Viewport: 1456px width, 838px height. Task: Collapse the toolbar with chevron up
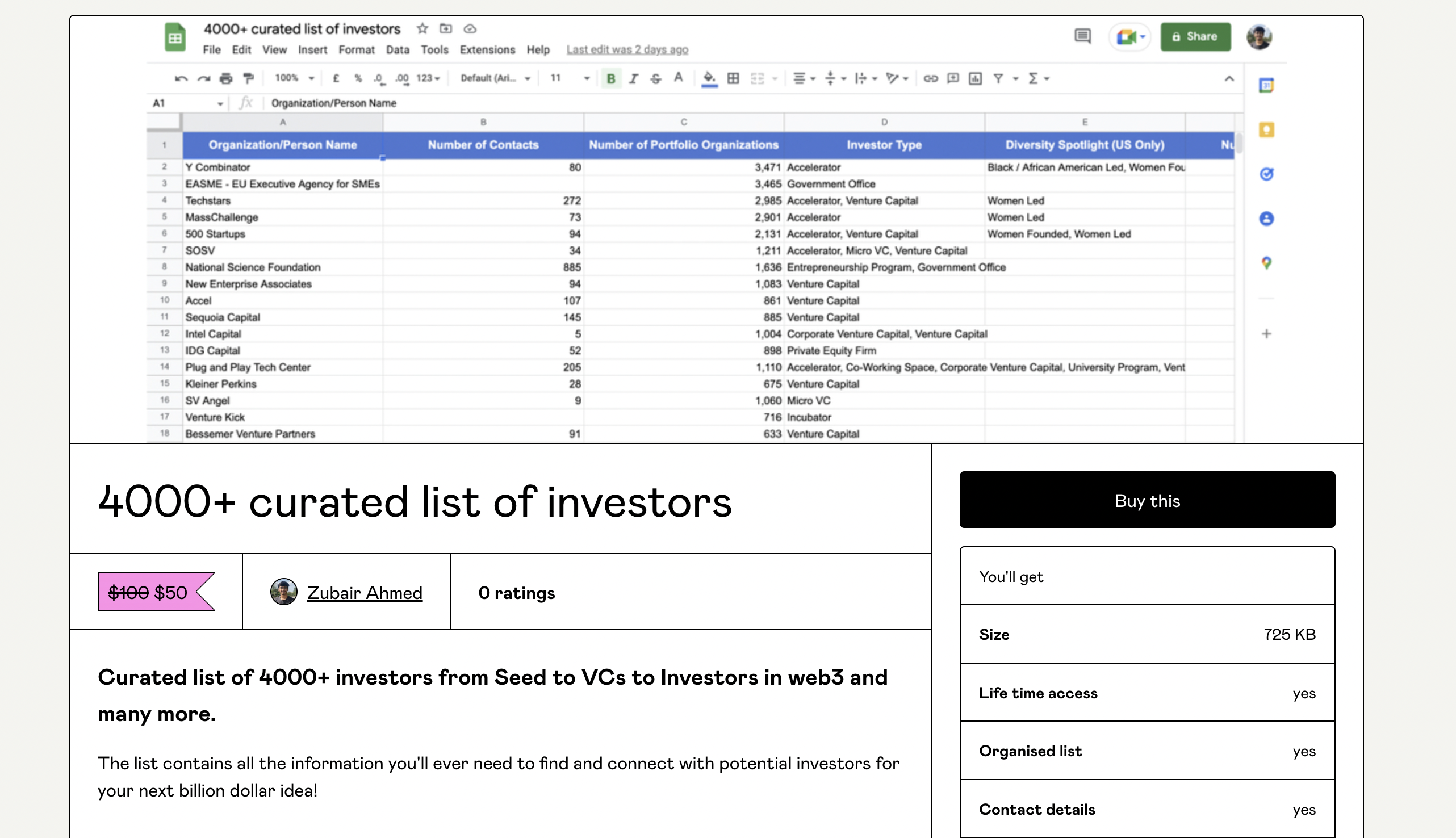(1229, 78)
